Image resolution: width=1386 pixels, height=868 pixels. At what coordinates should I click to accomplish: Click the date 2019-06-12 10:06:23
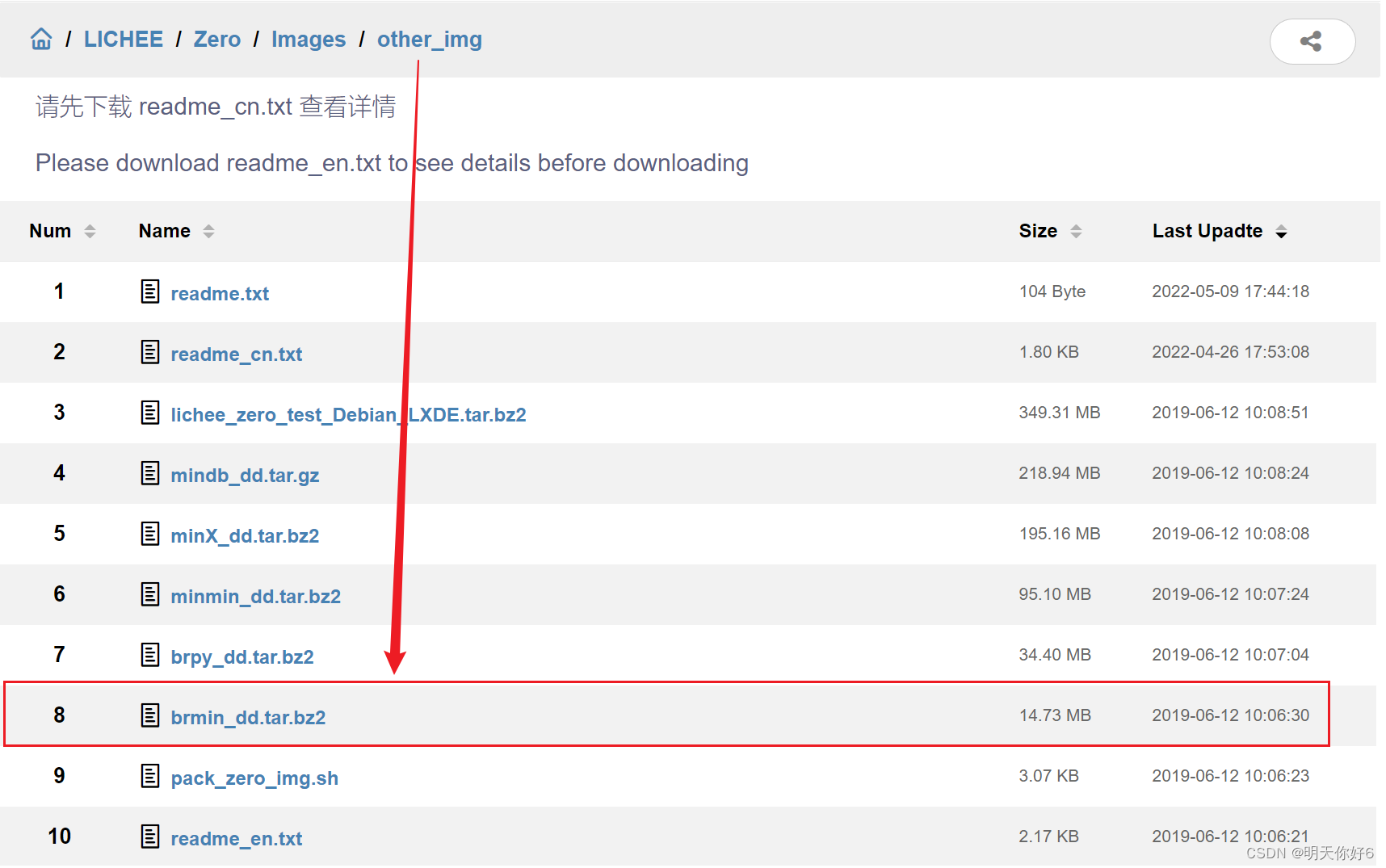point(1231,776)
